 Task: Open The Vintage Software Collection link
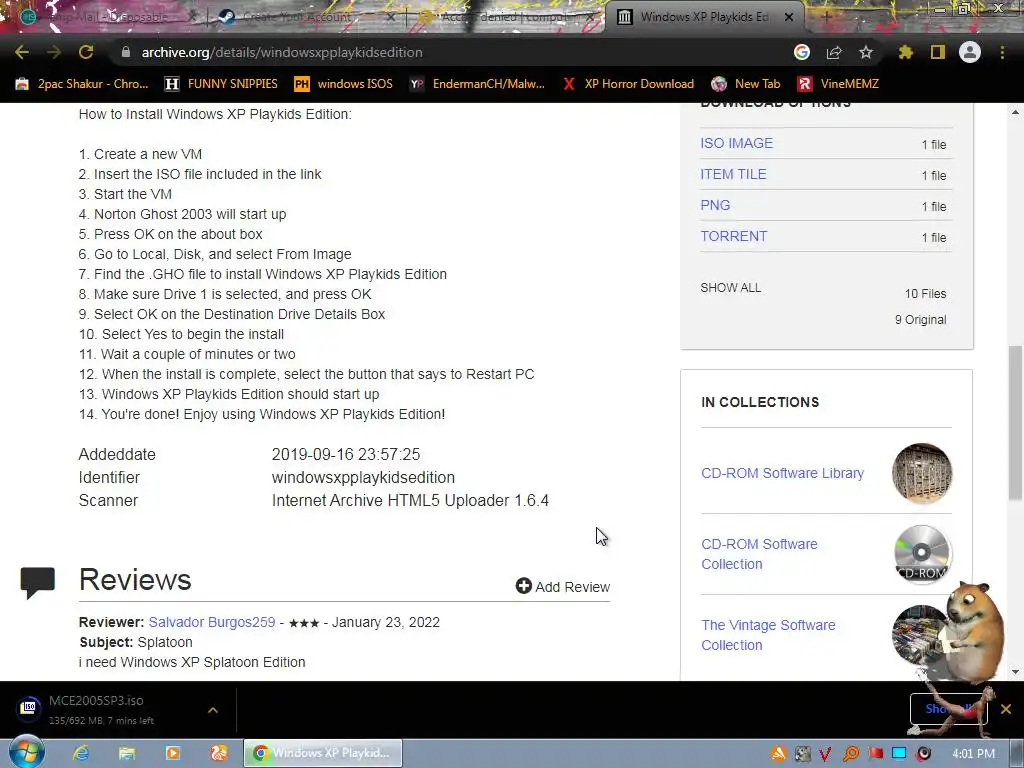(768, 635)
